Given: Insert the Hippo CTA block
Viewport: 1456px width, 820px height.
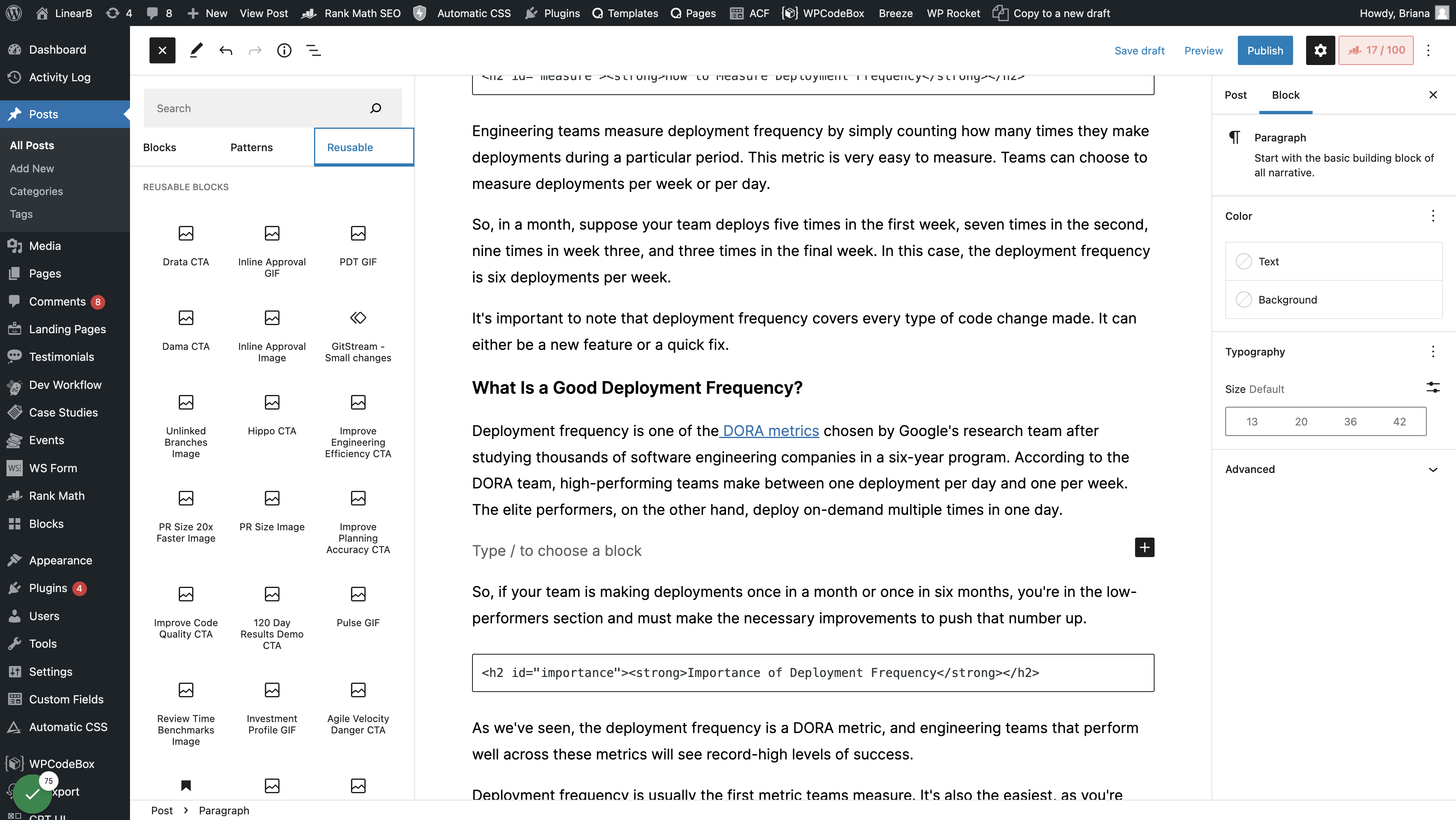Looking at the screenshot, I should point(272,416).
